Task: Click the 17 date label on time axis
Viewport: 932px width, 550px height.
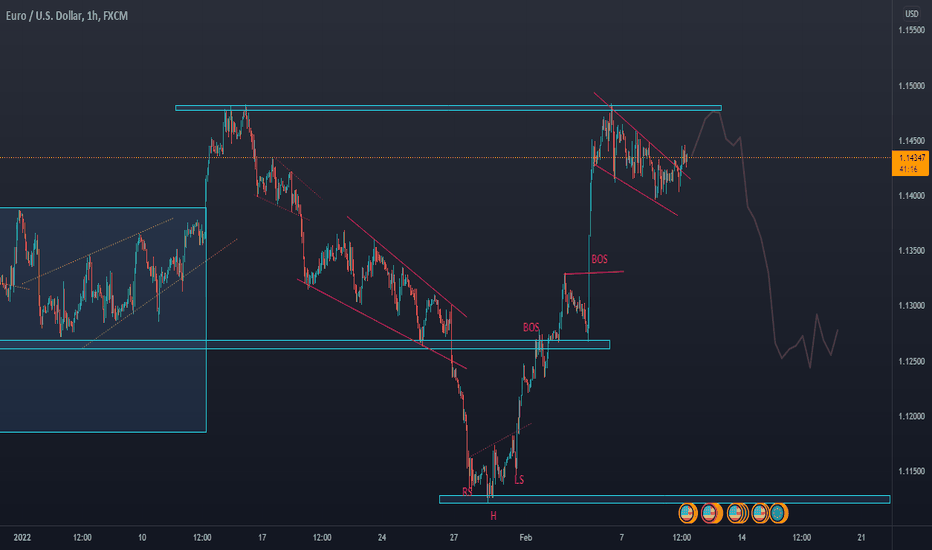Action: tap(262, 538)
